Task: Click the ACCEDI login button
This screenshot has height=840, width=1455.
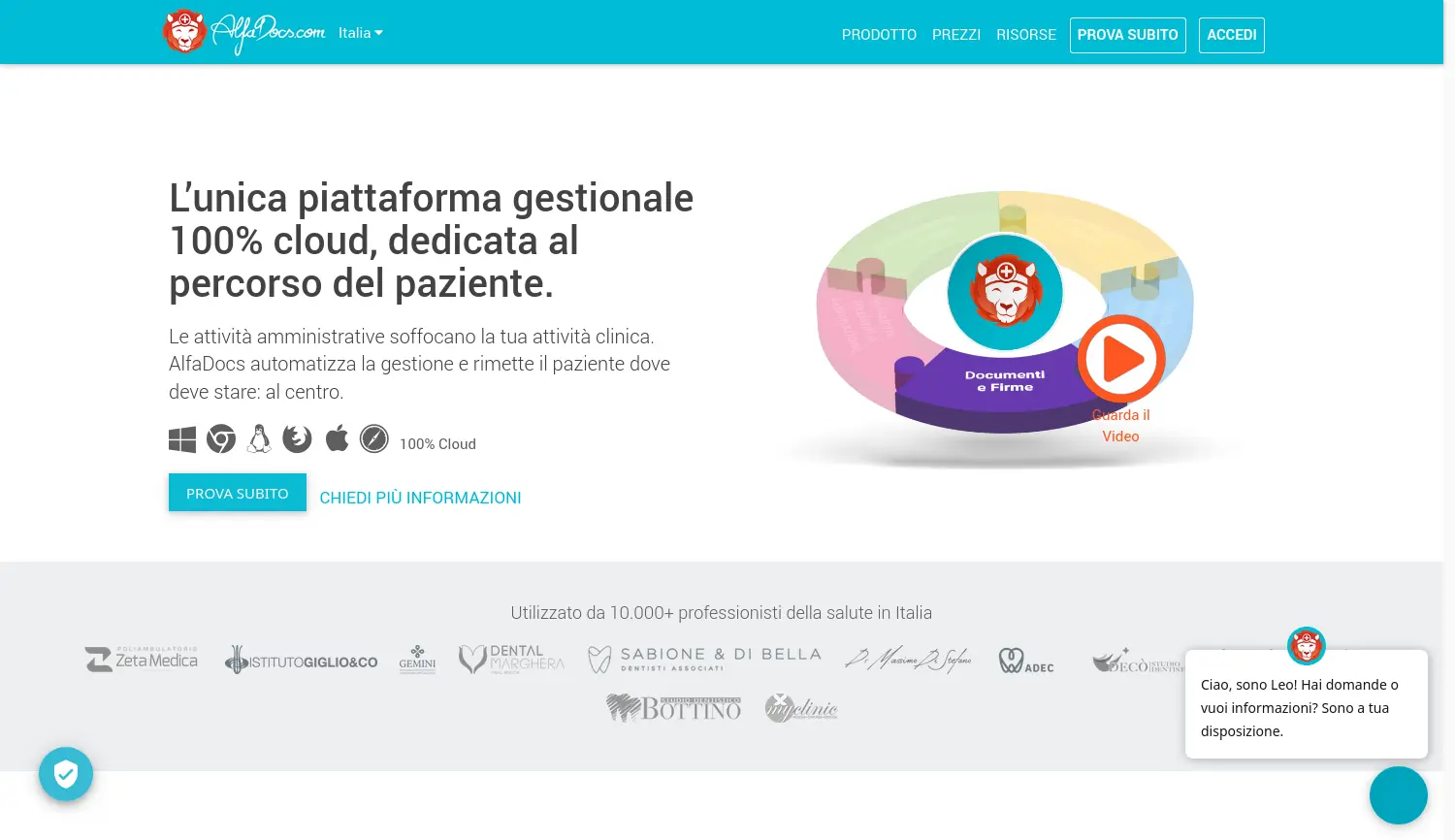Action: pos(1232,35)
